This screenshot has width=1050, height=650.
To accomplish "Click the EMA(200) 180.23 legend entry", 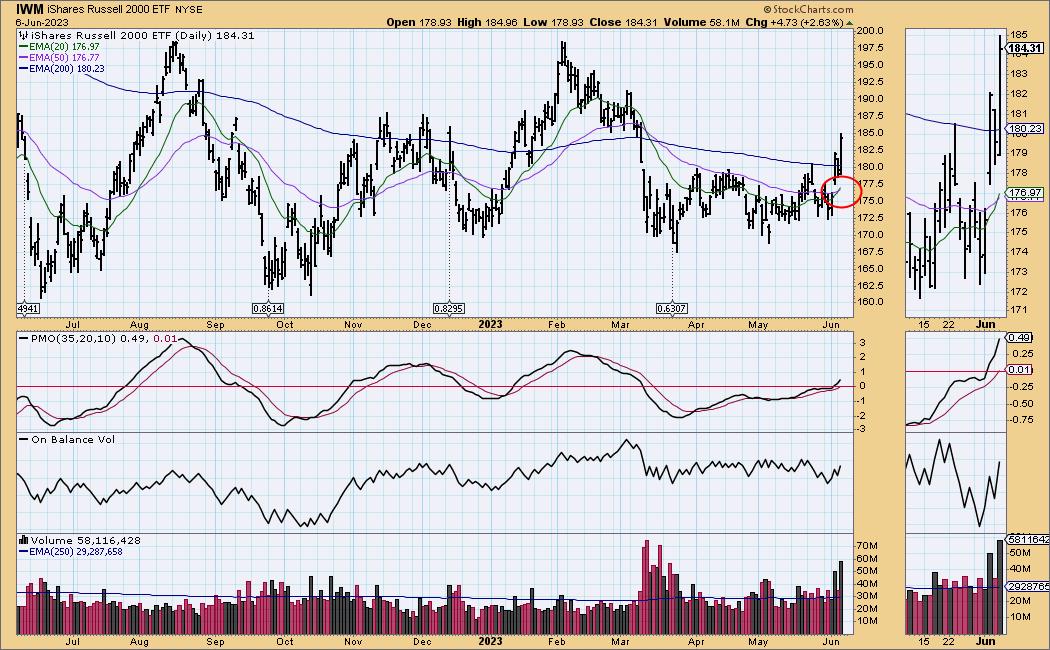I will click(x=66, y=68).
